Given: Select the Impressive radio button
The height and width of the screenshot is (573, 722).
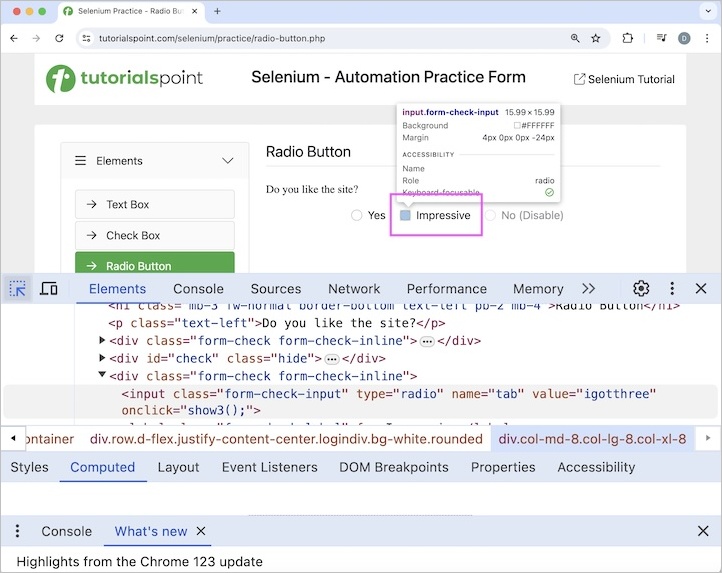Looking at the screenshot, I should point(405,216).
